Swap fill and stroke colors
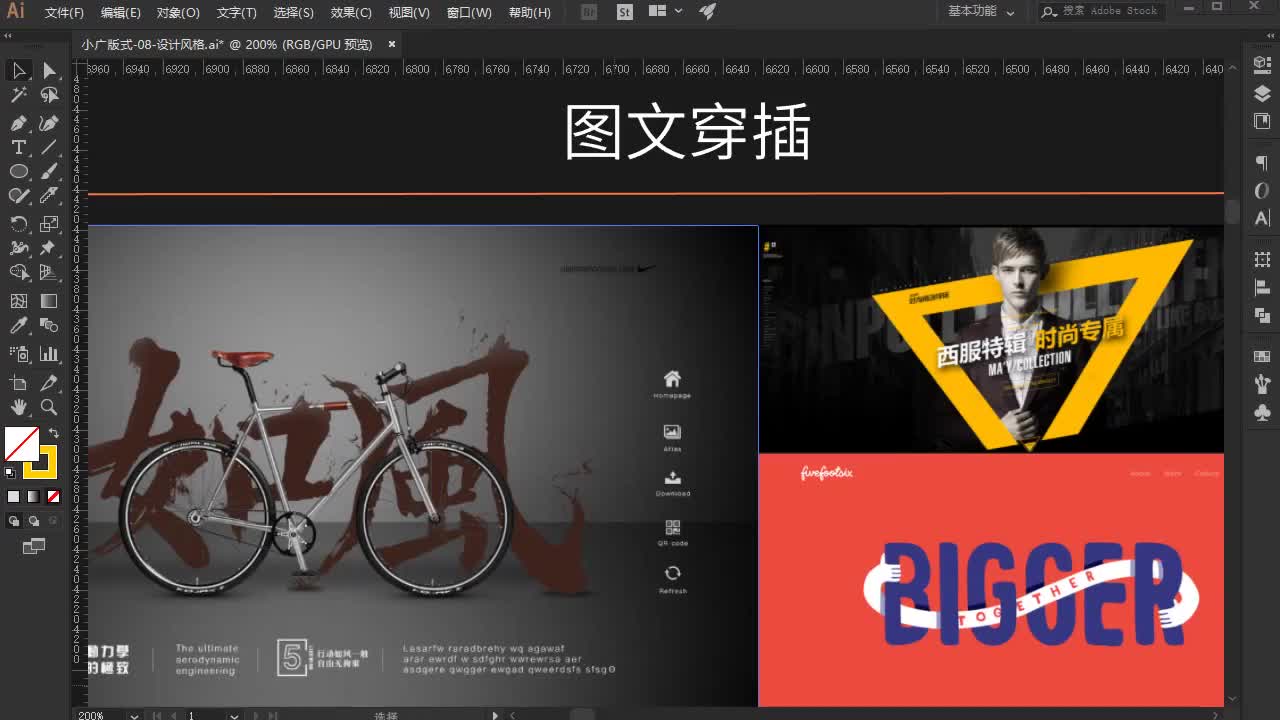The width and height of the screenshot is (1280, 720). click(54, 433)
